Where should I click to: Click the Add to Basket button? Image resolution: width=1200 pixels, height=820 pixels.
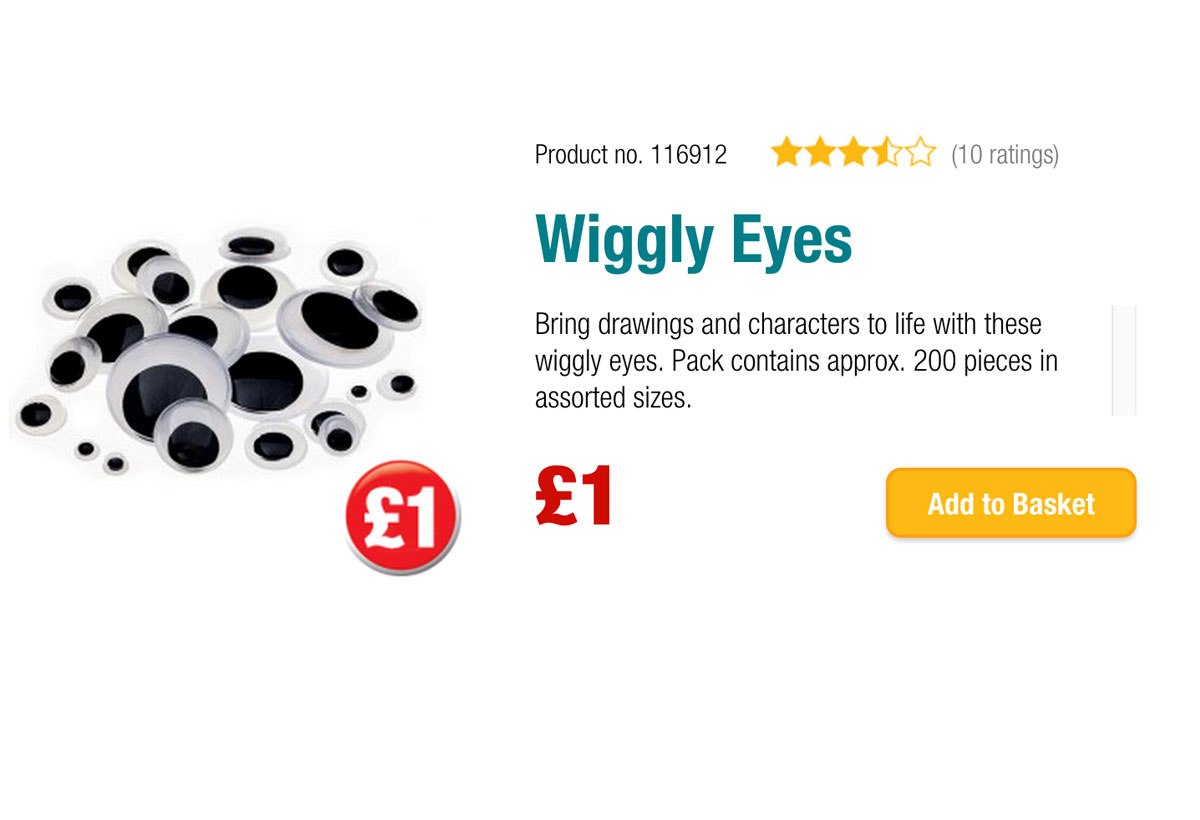pyautogui.click(x=1010, y=504)
